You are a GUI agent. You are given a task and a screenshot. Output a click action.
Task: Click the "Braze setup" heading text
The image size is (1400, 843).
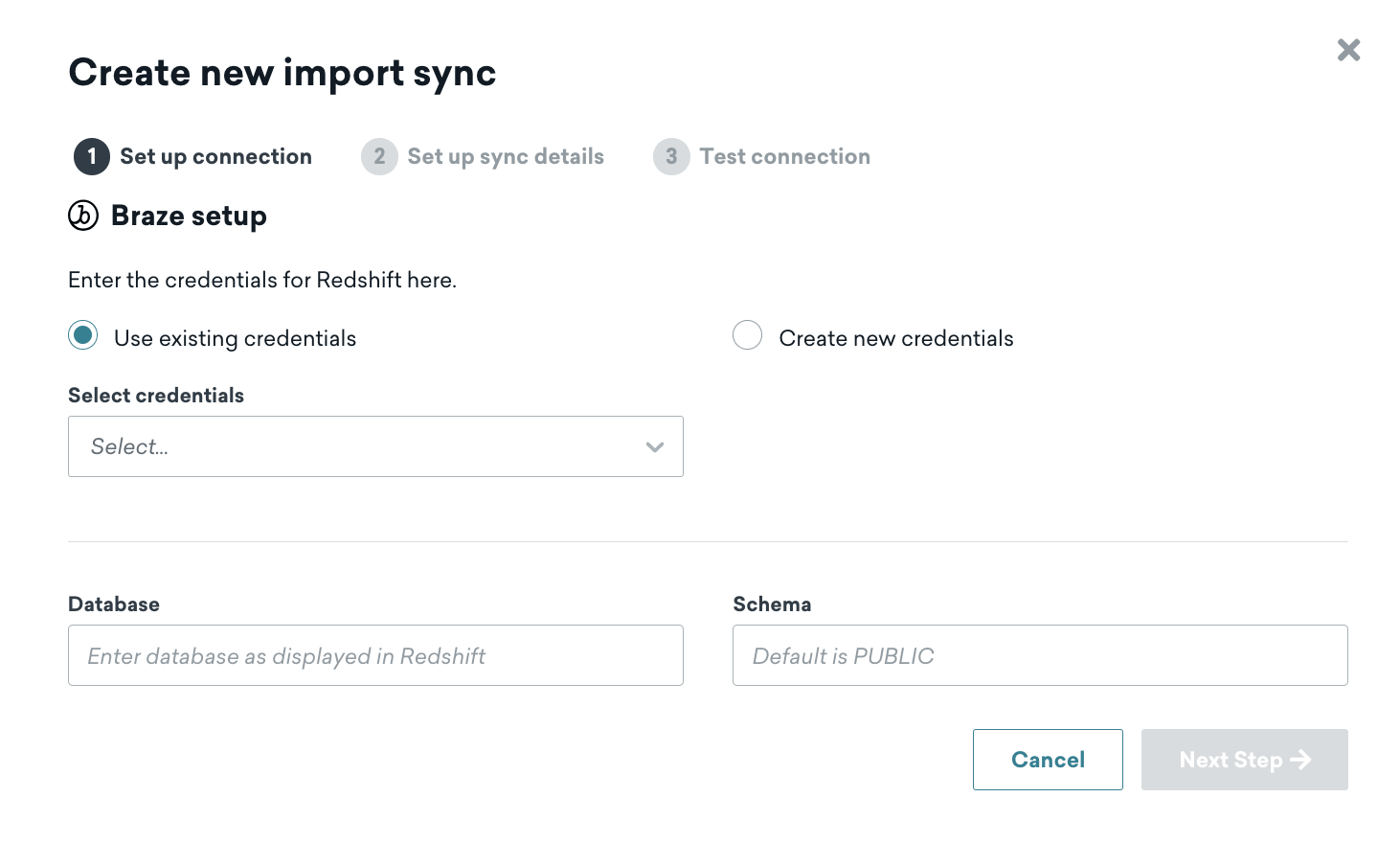[189, 216]
